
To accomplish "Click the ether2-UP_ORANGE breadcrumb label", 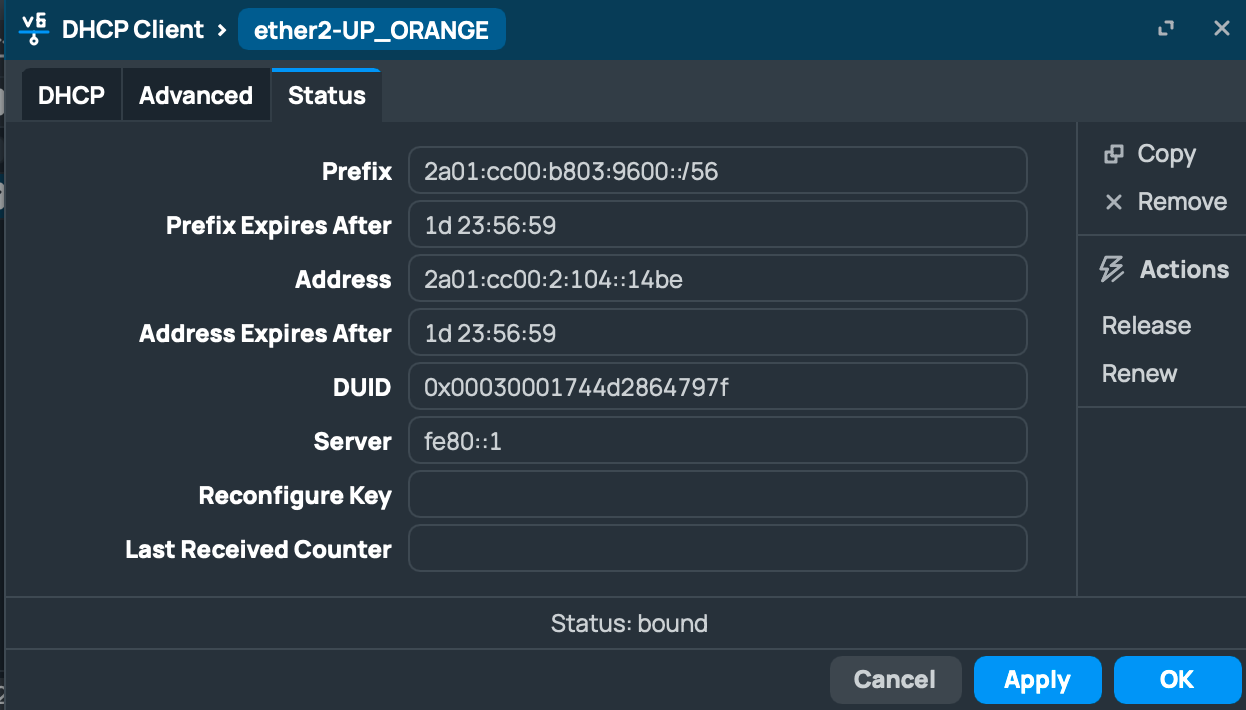I will [371, 30].
